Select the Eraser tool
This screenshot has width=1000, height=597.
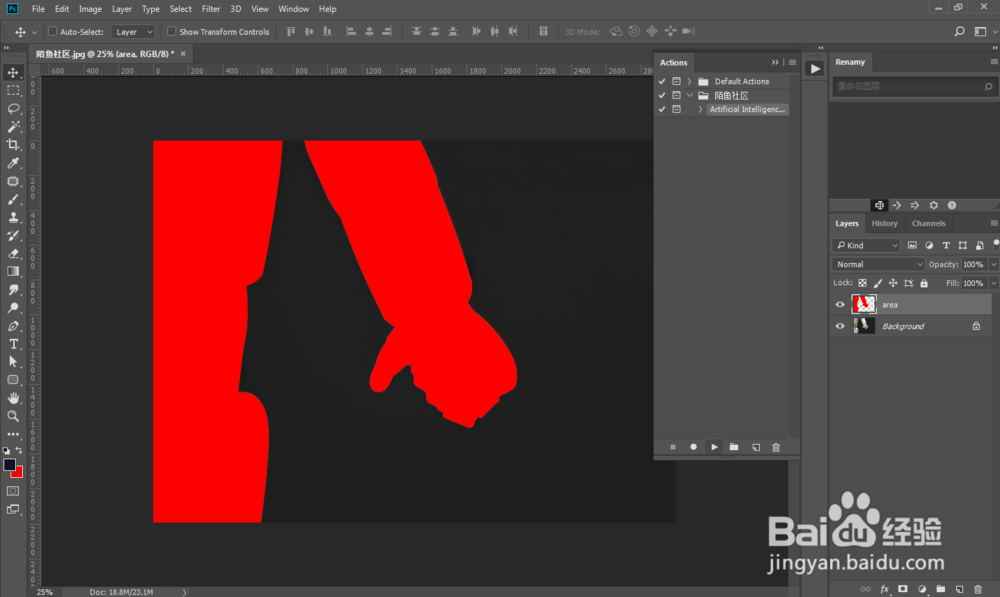click(x=13, y=253)
